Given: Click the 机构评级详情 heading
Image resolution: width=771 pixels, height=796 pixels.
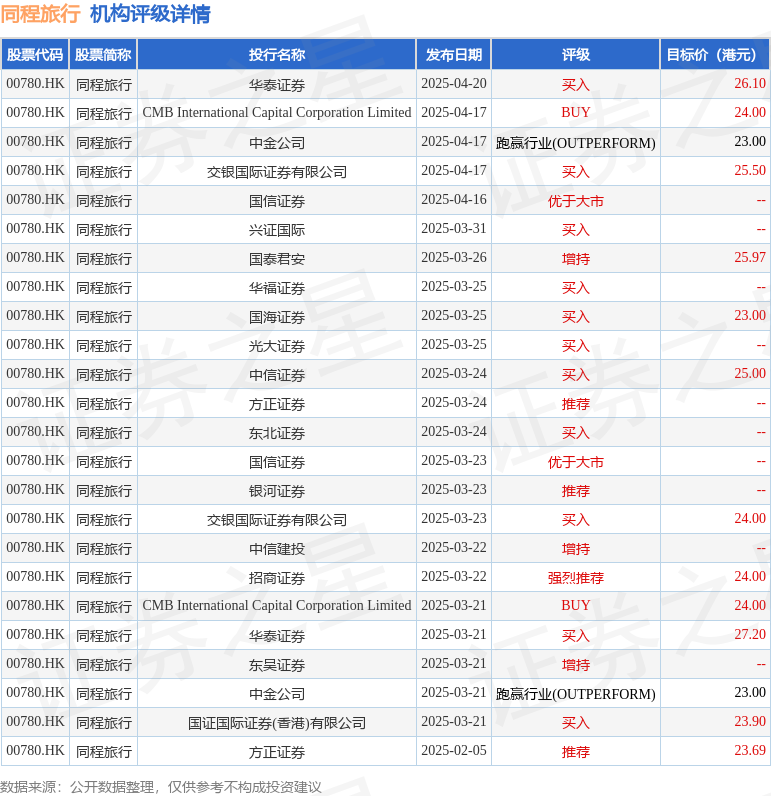Looking at the screenshot, I should 150,14.
